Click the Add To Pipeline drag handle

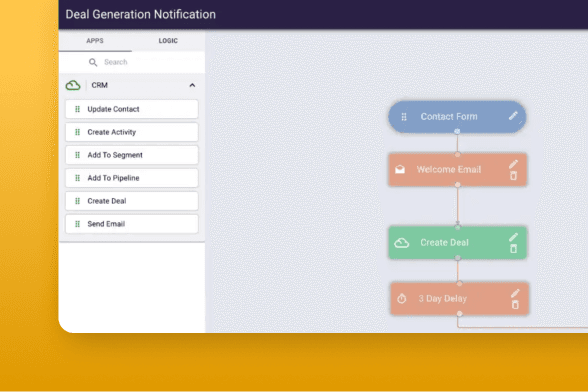coord(77,178)
